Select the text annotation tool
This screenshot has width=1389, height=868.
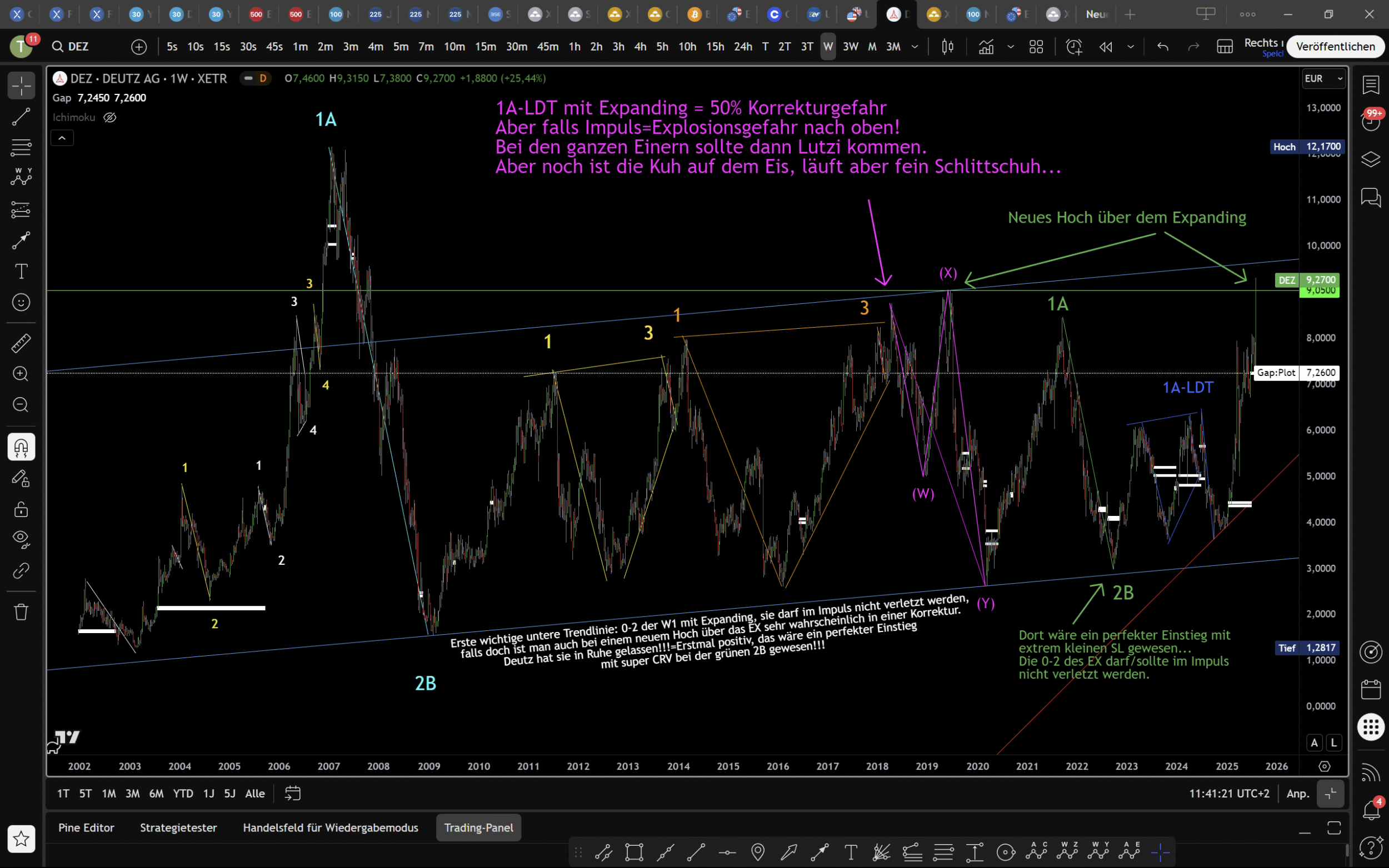pyautogui.click(x=21, y=271)
